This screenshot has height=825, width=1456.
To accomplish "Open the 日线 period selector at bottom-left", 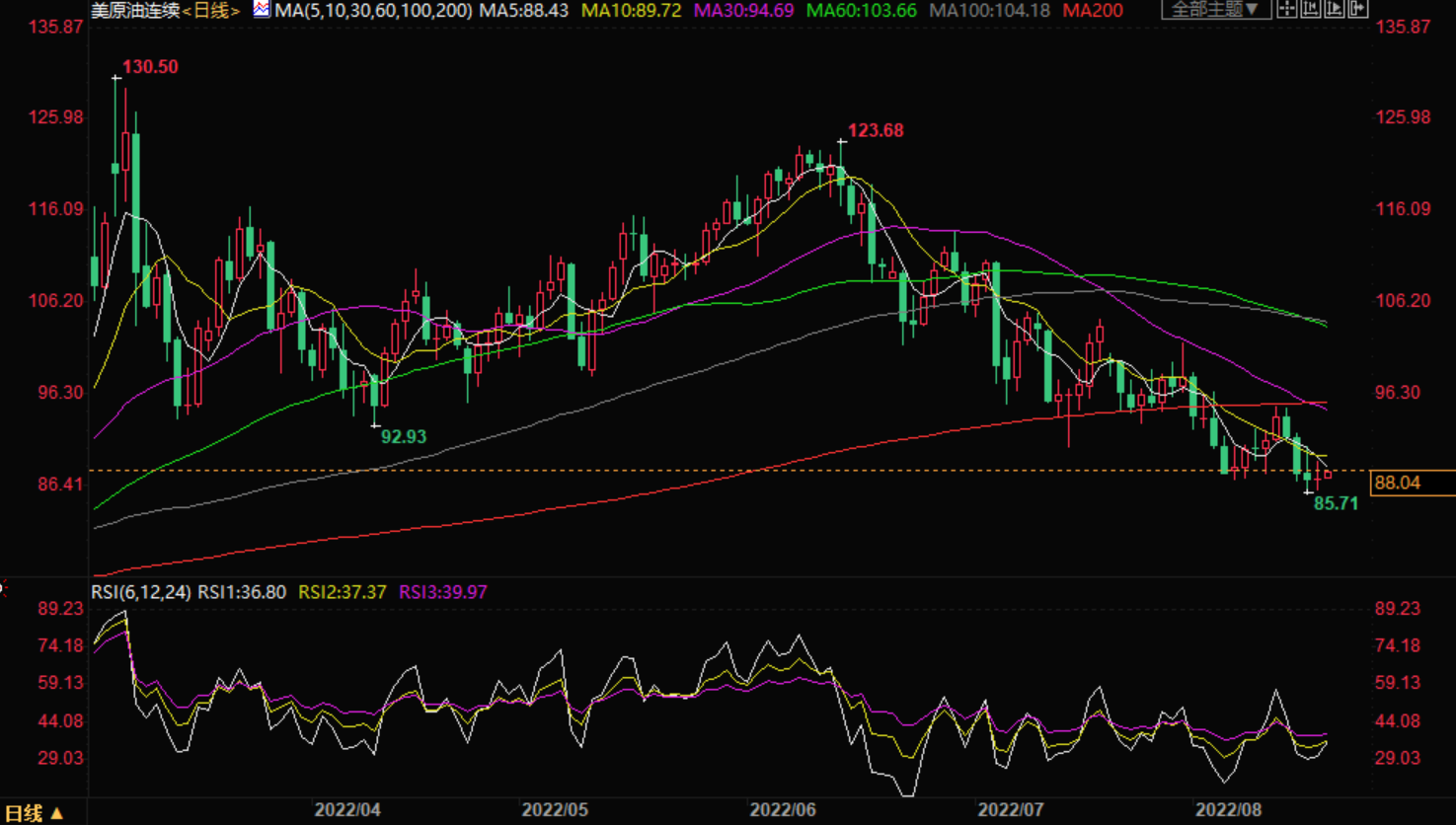I will (34, 813).
